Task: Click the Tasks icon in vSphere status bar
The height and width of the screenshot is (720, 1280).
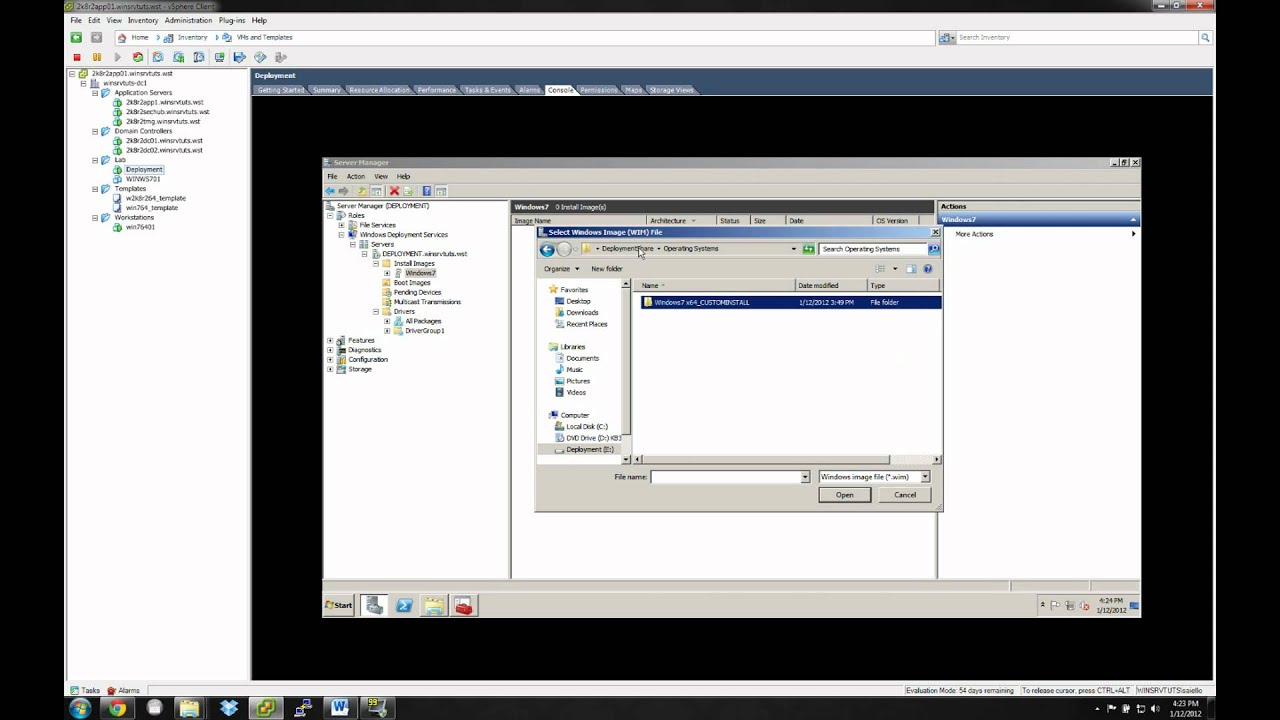Action: pos(74,691)
